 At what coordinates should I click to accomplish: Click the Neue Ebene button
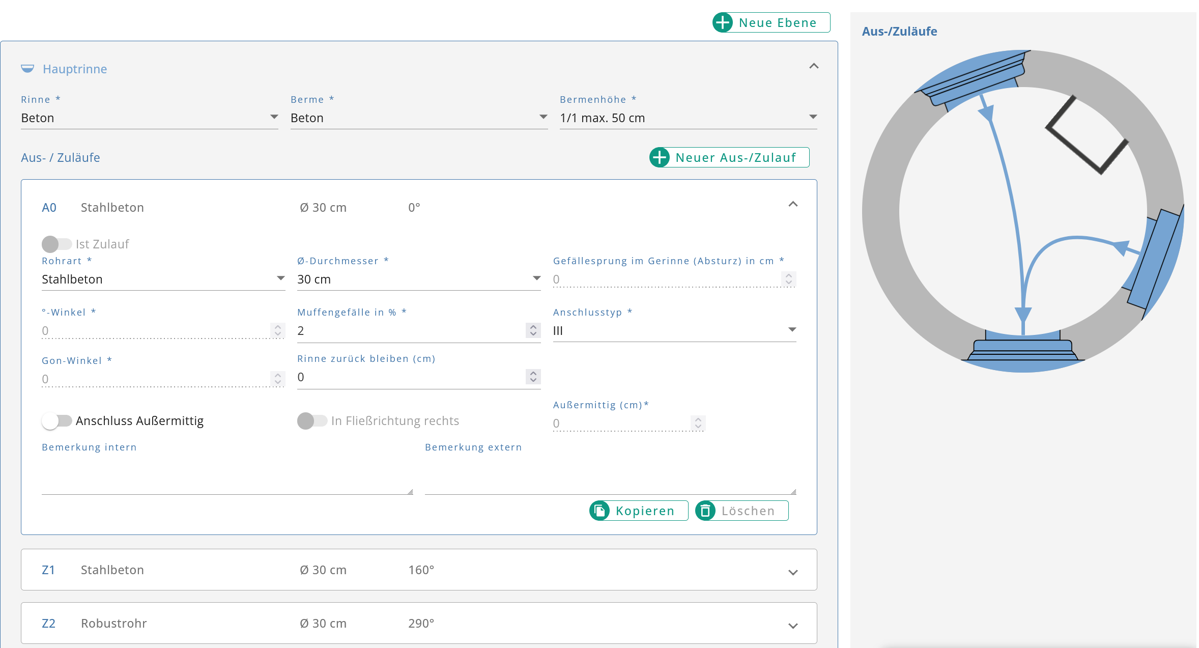pos(772,23)
